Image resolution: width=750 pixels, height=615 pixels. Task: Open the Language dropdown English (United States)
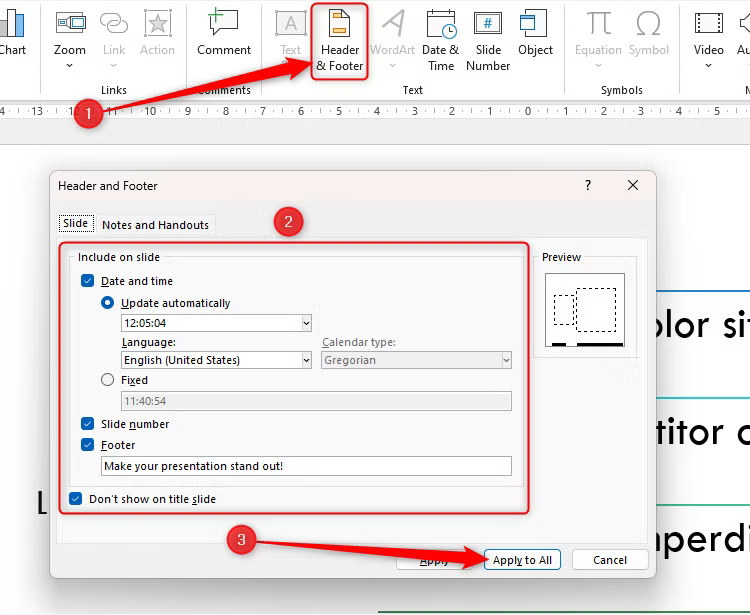pos(306,360)
